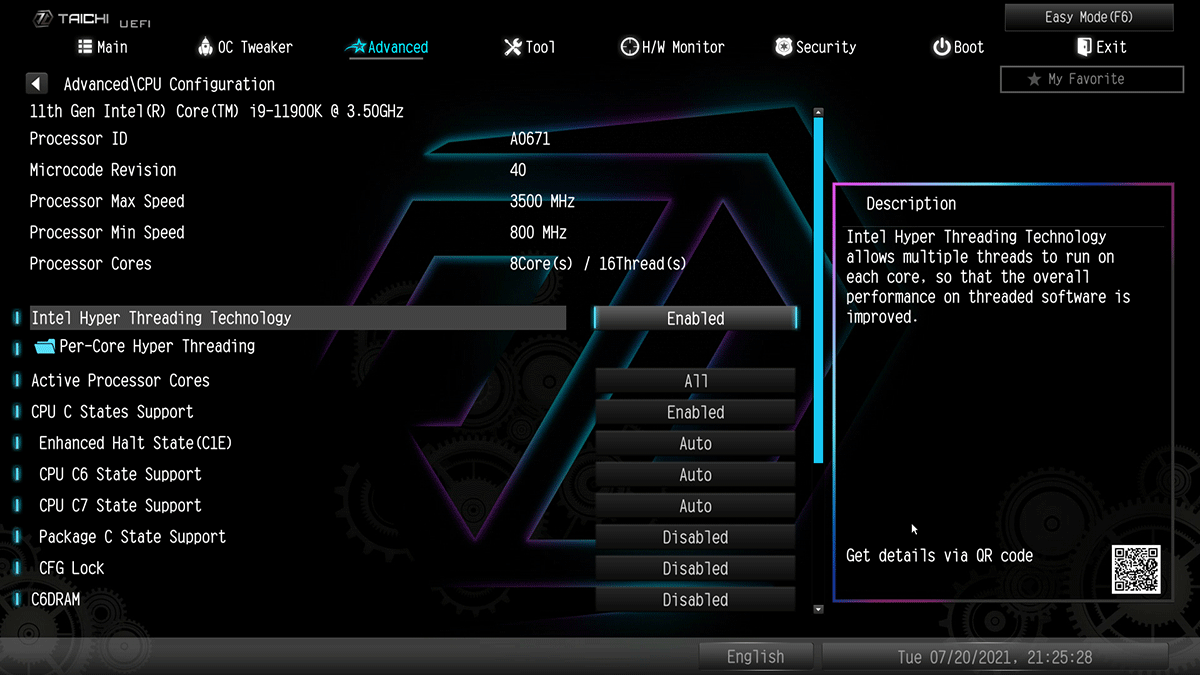Click the QR code image
The width and height of the screenshot is (1200, 675).
(x=1136, y=569)
